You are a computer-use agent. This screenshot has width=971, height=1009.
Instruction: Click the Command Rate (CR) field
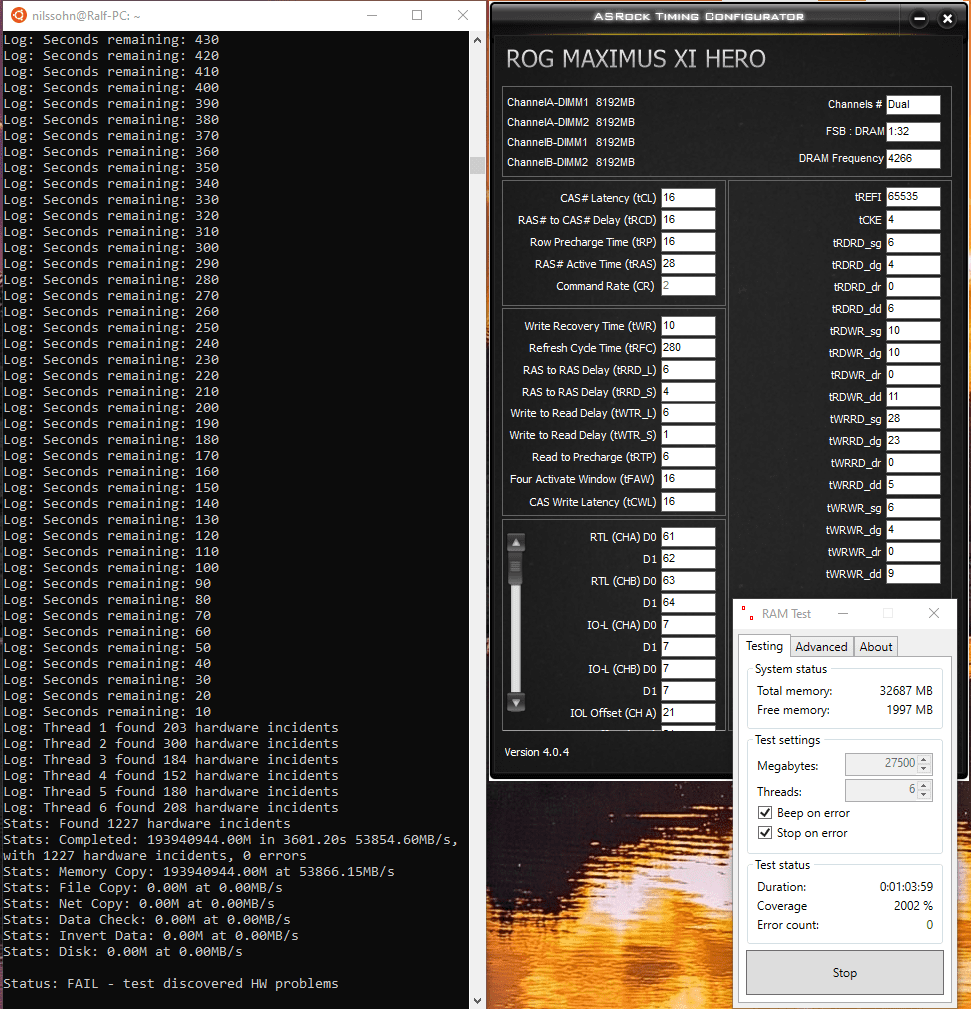(688, 285)
